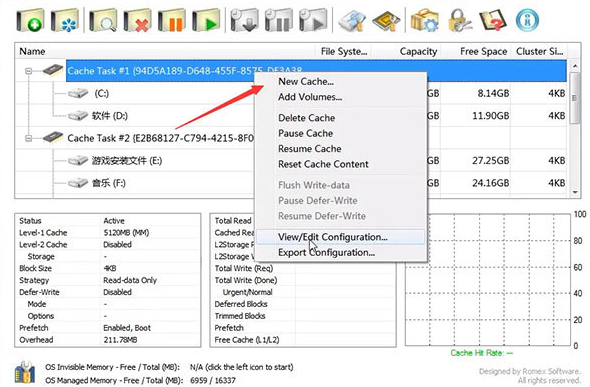Click the memory chip management toolbar icon
The width and height of the screenshot is (590, 387).
(x=386, y=20)
